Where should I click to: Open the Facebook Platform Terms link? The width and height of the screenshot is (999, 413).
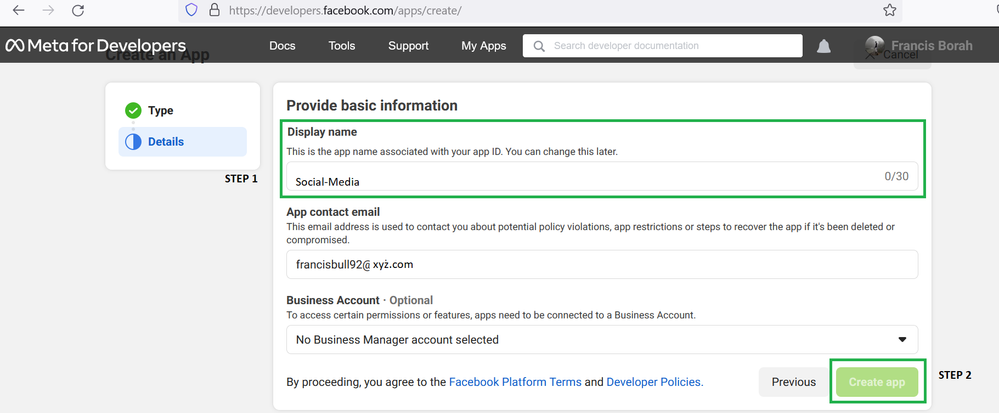point(514,382)
